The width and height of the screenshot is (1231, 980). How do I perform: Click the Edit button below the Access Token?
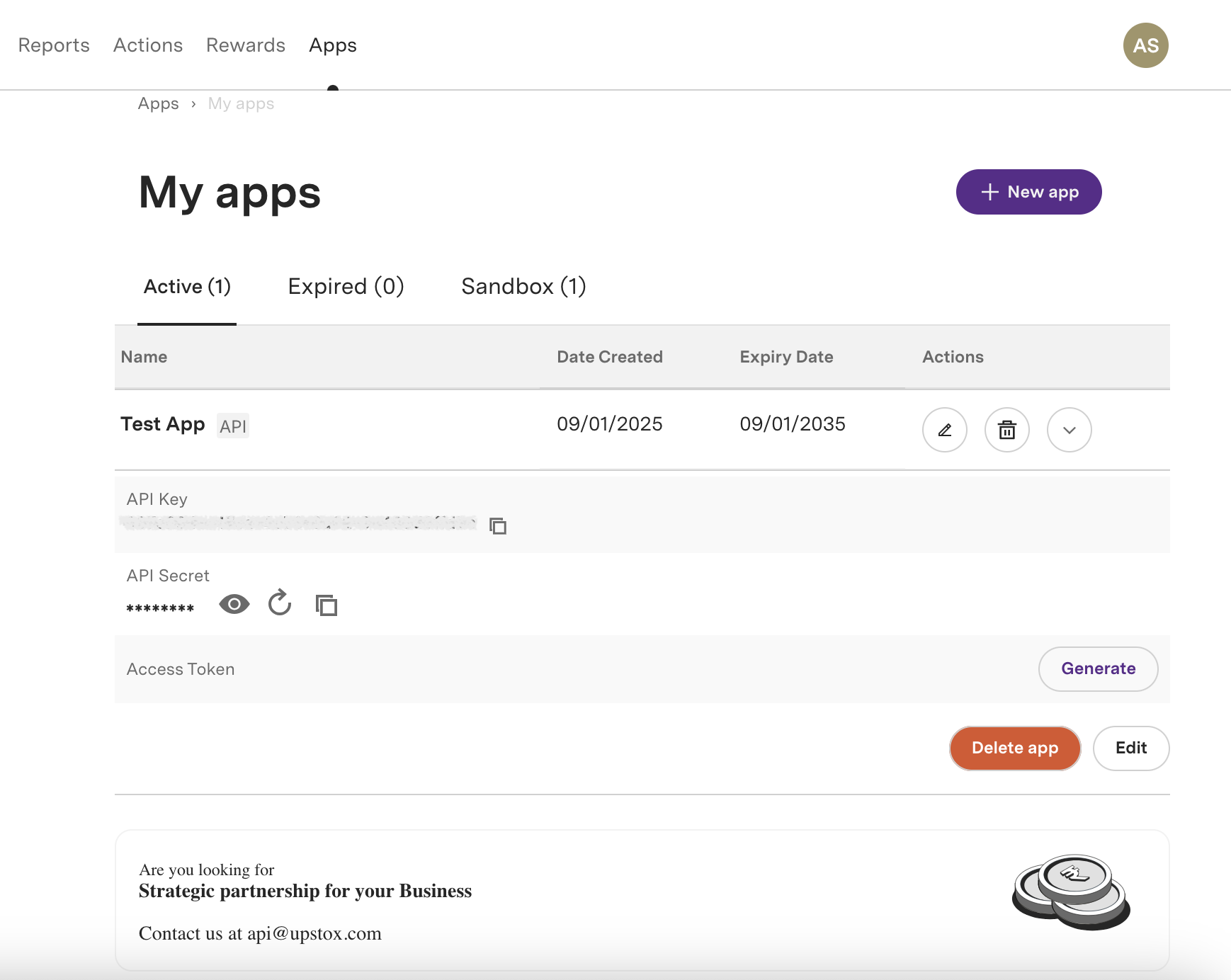[1130, 748]
